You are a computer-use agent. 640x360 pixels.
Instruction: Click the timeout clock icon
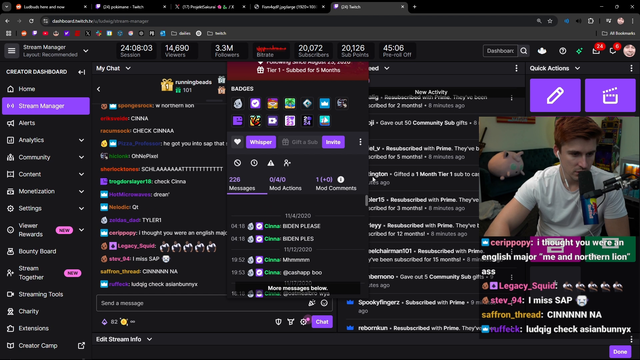[x=254, y=163]
